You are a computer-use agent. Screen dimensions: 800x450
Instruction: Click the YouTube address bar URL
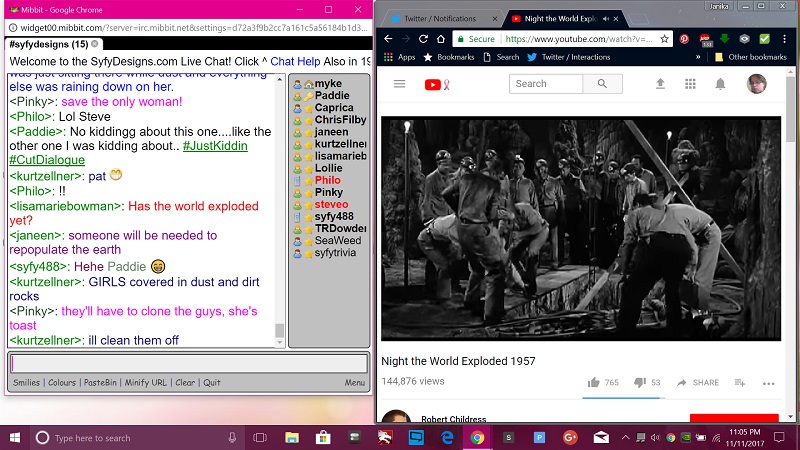579,39
